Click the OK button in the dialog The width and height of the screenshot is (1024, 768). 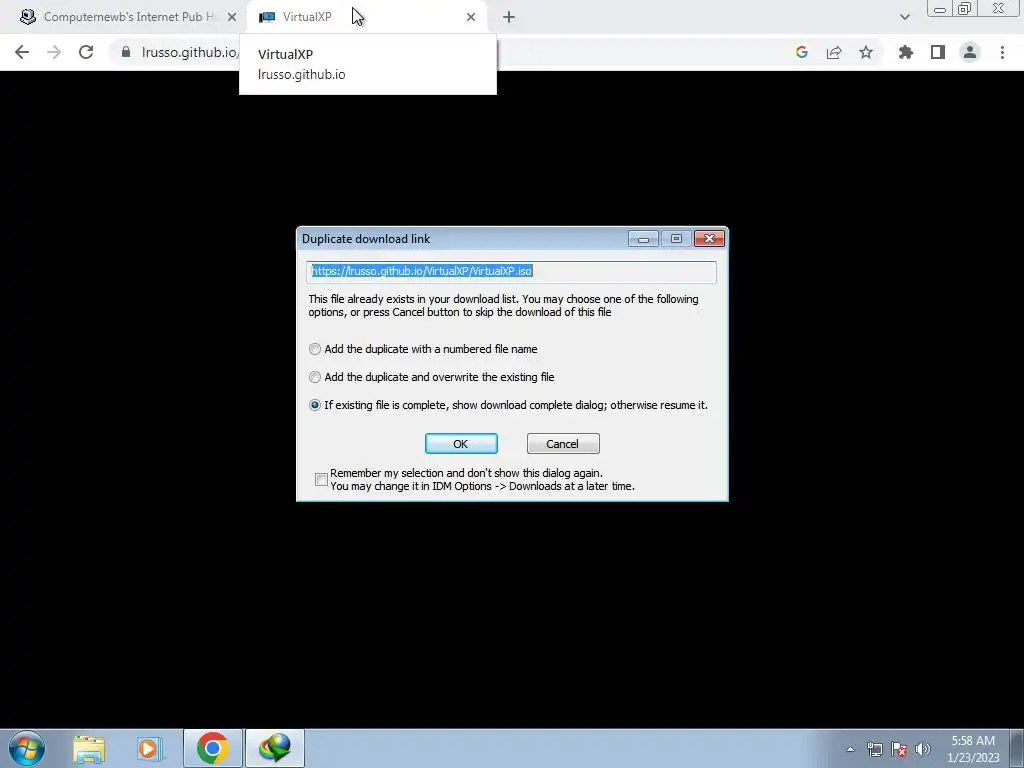461,443
